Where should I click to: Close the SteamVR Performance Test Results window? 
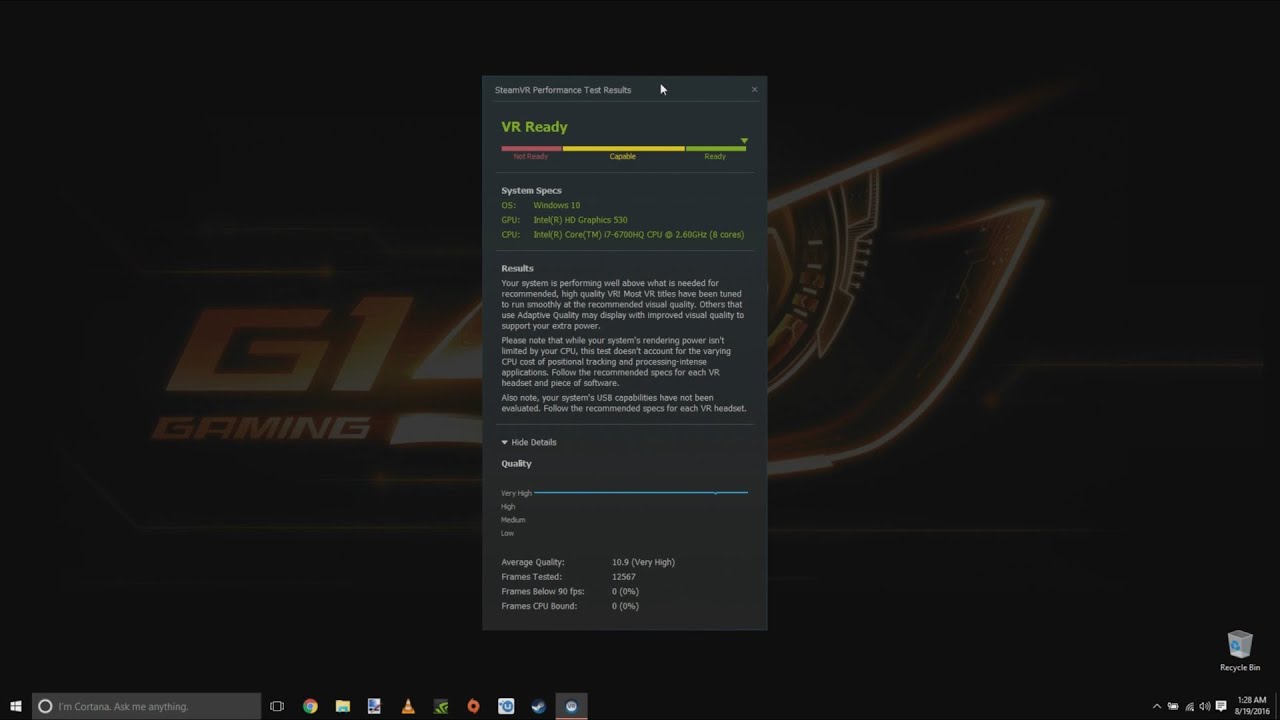pos(754,89)
